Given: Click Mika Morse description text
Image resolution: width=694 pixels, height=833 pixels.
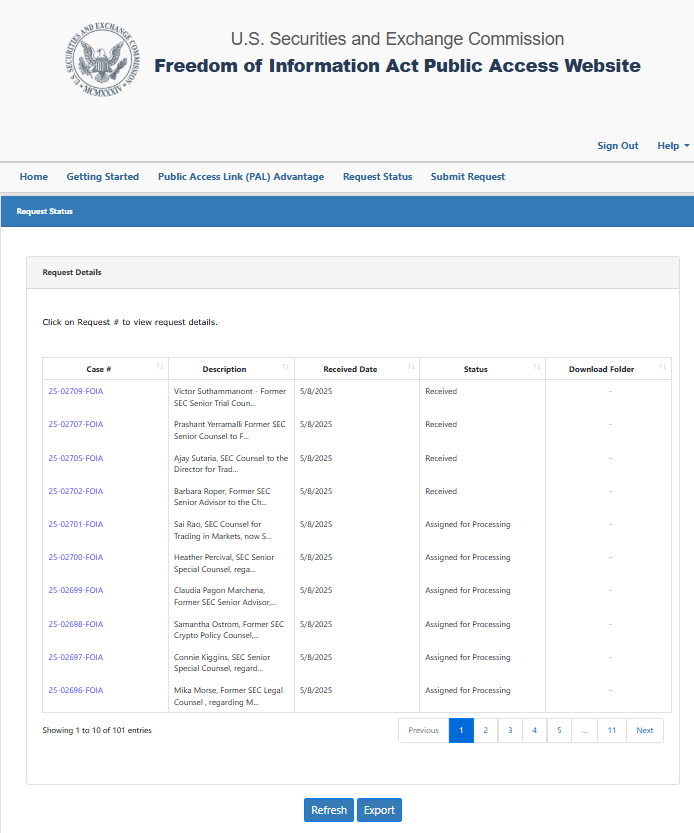Looking at the screenshot, I should [228, 696].
